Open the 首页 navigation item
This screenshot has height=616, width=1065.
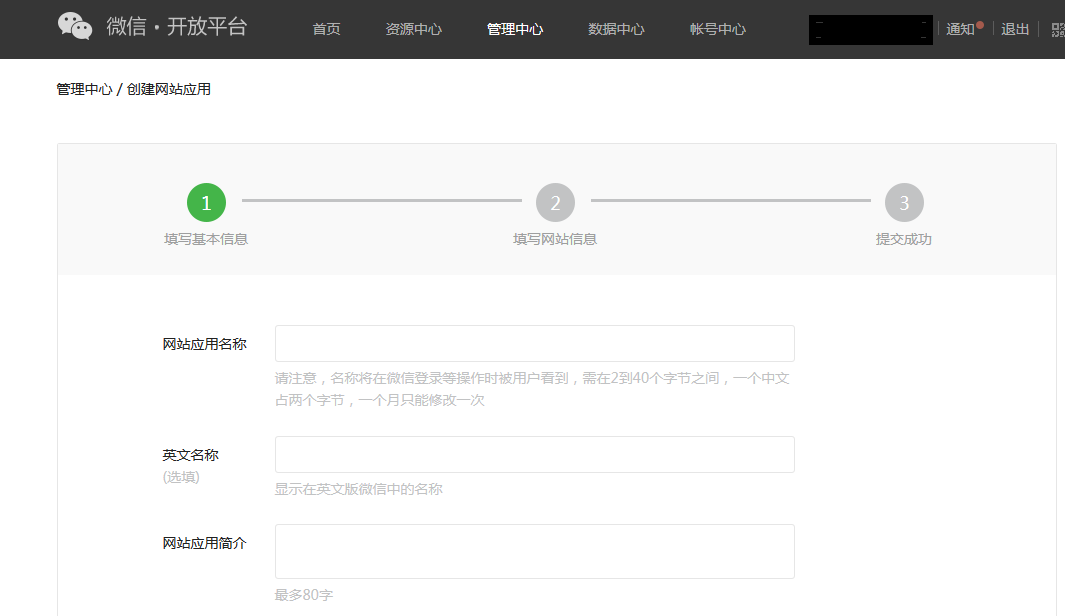coord(326,29)
